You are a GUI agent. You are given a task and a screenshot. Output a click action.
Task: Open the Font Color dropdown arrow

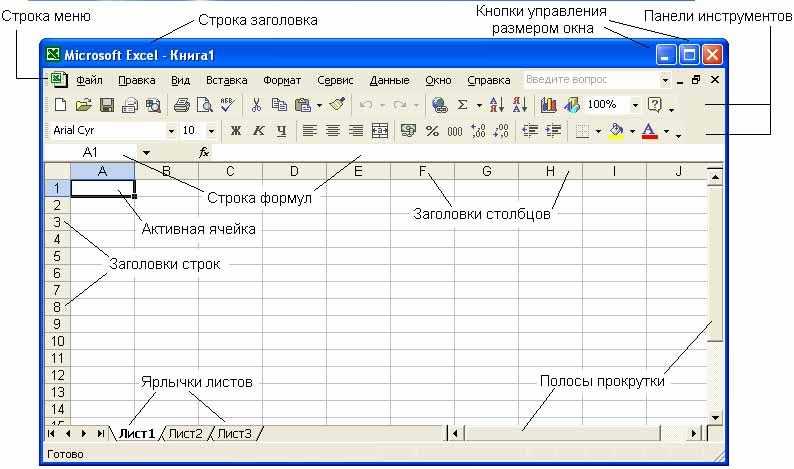(x=666, y=132)
